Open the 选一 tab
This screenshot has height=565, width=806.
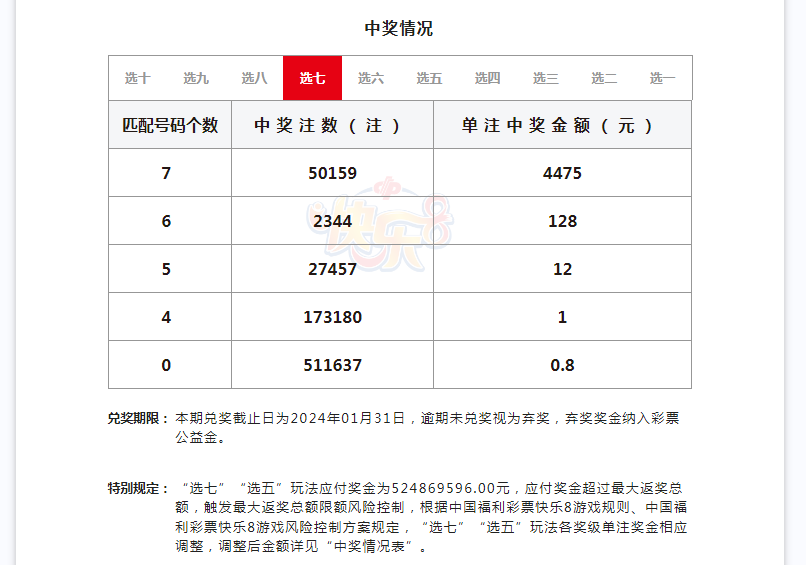tap(662, 78)
